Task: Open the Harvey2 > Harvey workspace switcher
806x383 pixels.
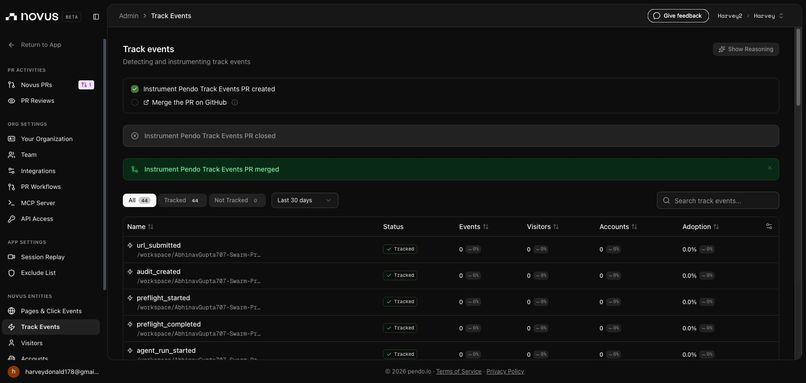Action: tap(750, 16)
